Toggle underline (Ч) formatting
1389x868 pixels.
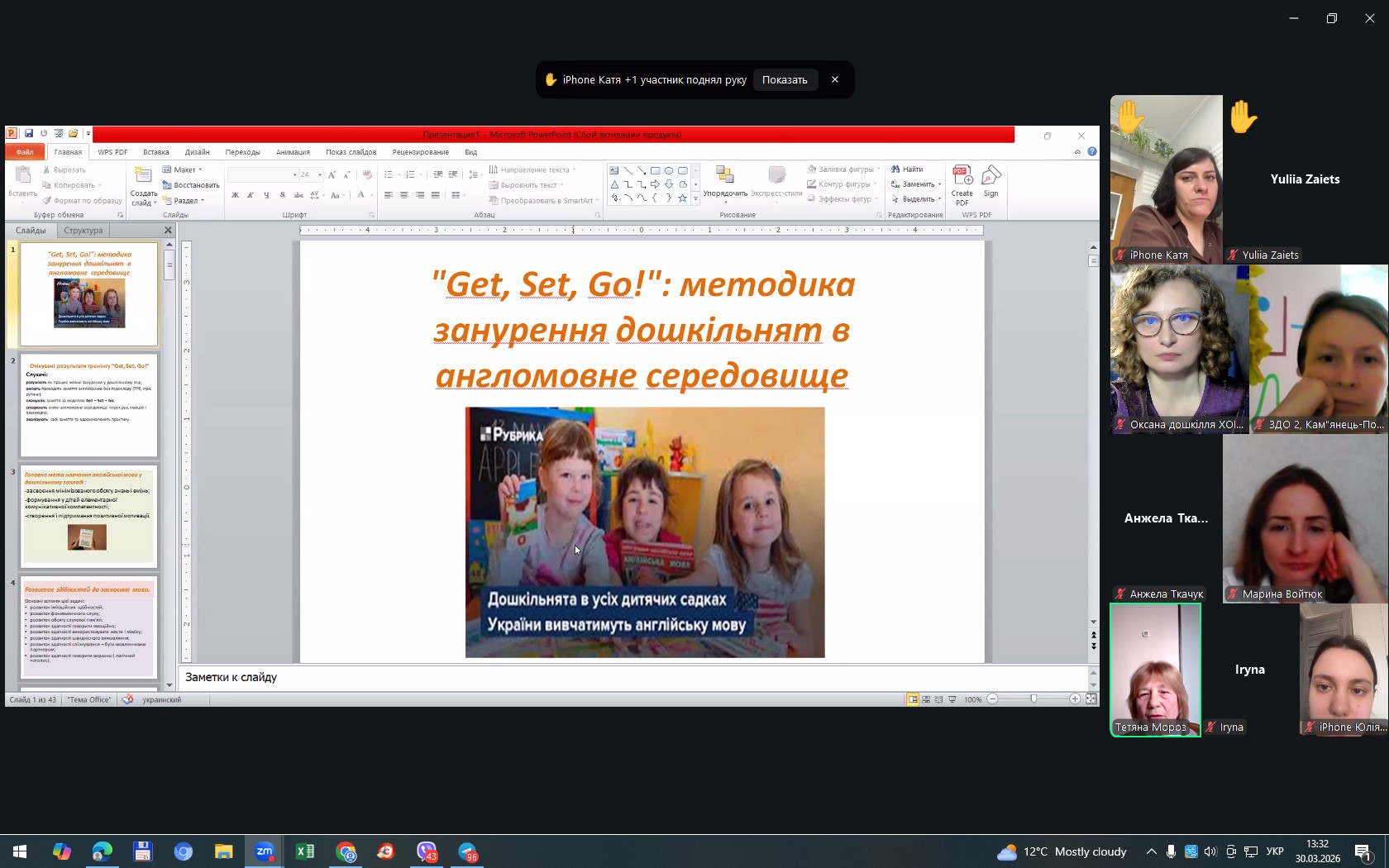[x=266, y=195]
